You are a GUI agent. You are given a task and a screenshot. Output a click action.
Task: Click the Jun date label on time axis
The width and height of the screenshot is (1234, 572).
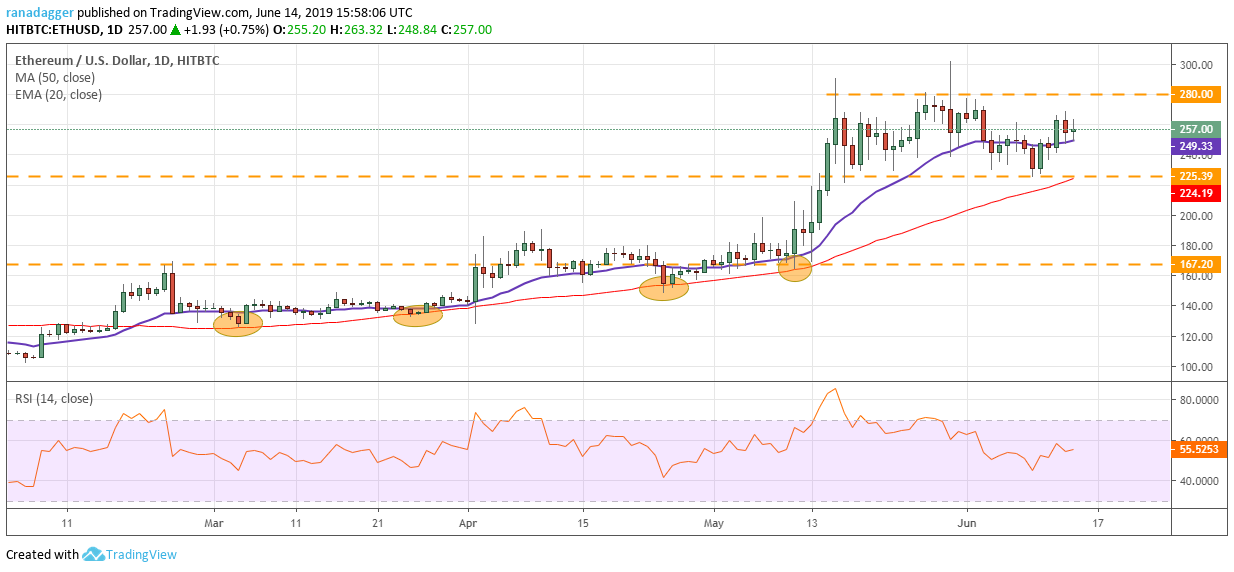[967, 522]
